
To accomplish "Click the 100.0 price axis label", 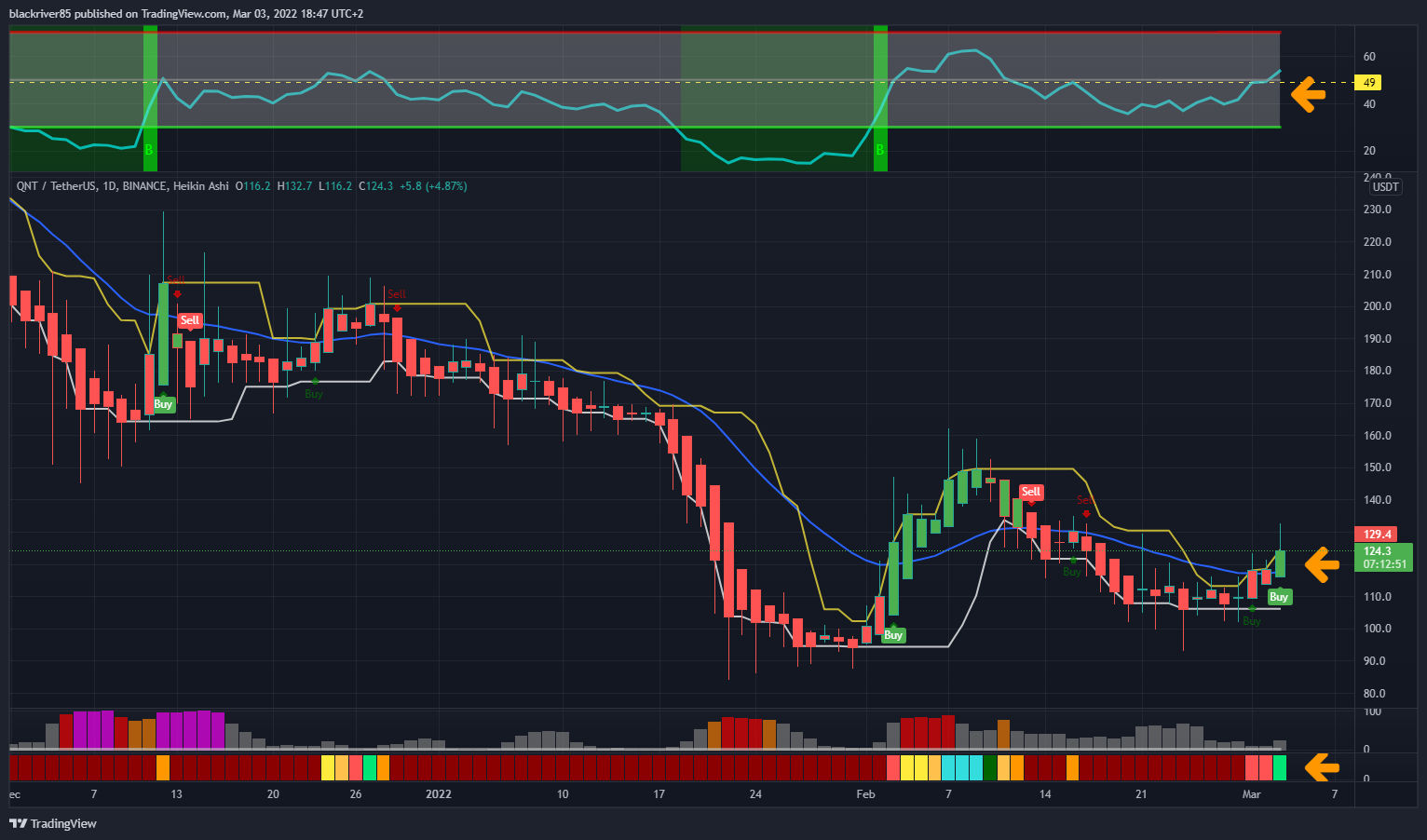I will pyautogui.click(x=1377, y=629).
